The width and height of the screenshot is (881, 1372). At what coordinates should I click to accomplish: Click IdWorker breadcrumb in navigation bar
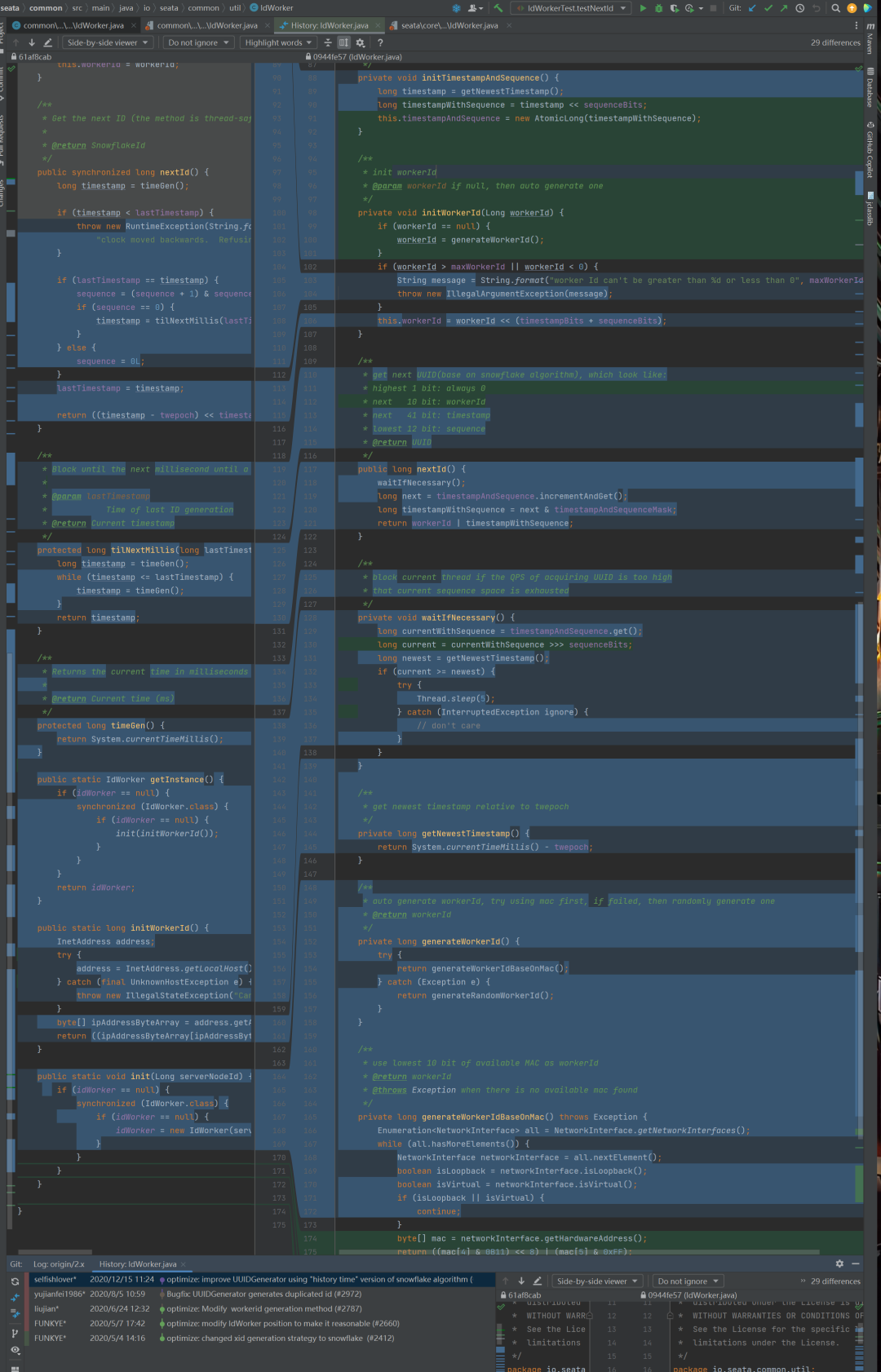coord(271,8)
